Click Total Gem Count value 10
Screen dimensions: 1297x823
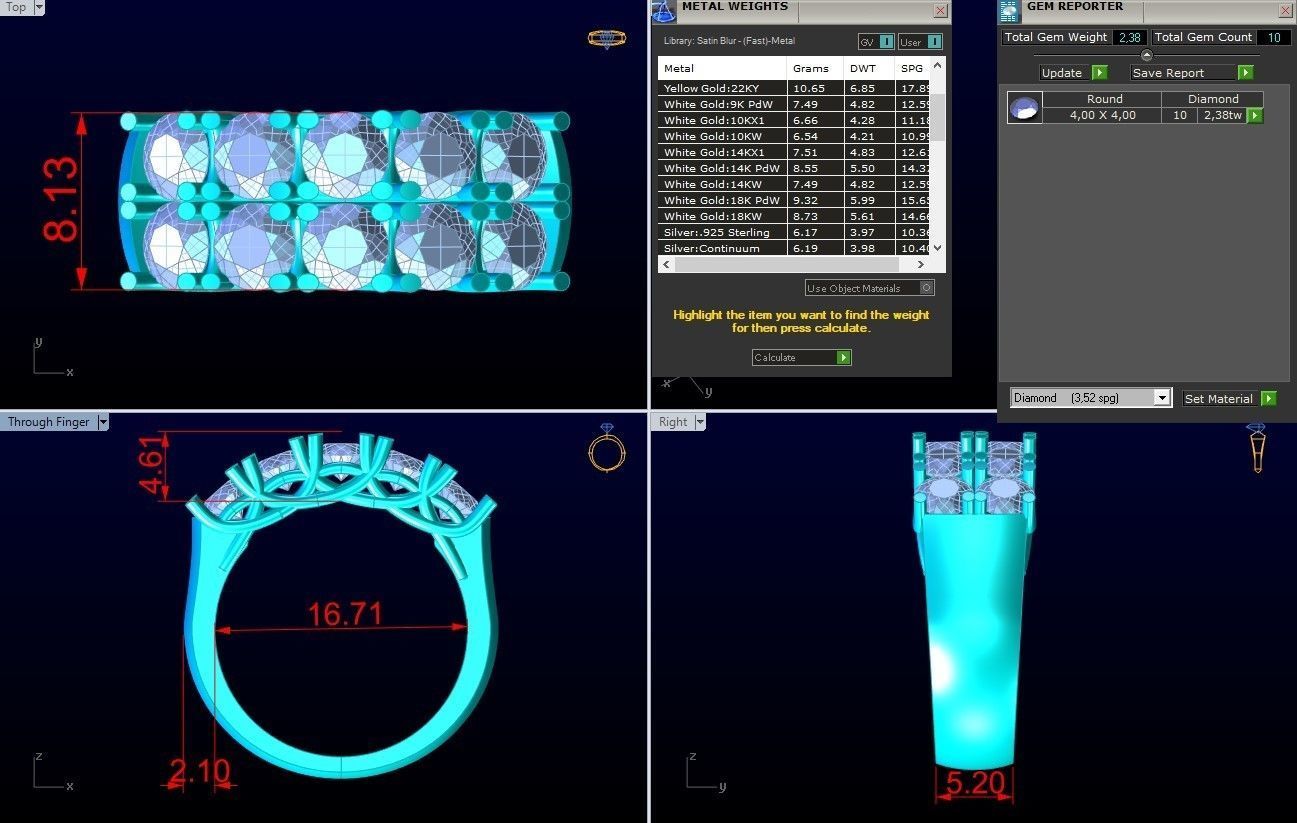[x=1274, y=38]
